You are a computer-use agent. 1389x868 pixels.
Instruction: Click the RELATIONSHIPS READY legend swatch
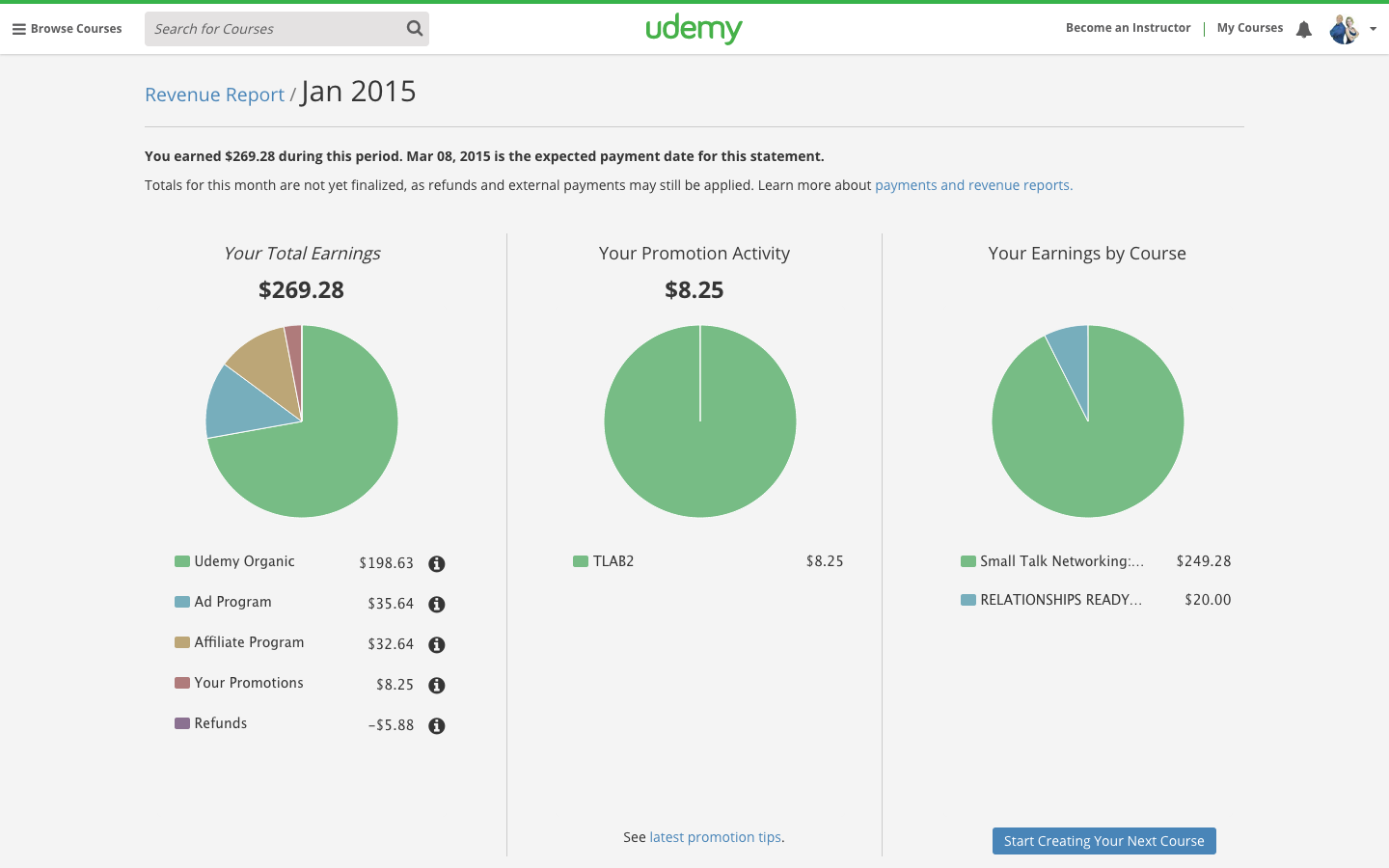click(x=968, y=600)
